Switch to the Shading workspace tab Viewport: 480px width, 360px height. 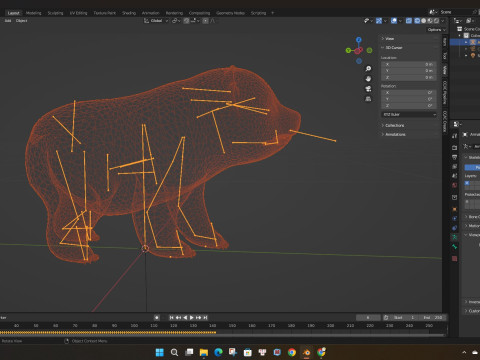pyautogui.click(x=129, y=13)
